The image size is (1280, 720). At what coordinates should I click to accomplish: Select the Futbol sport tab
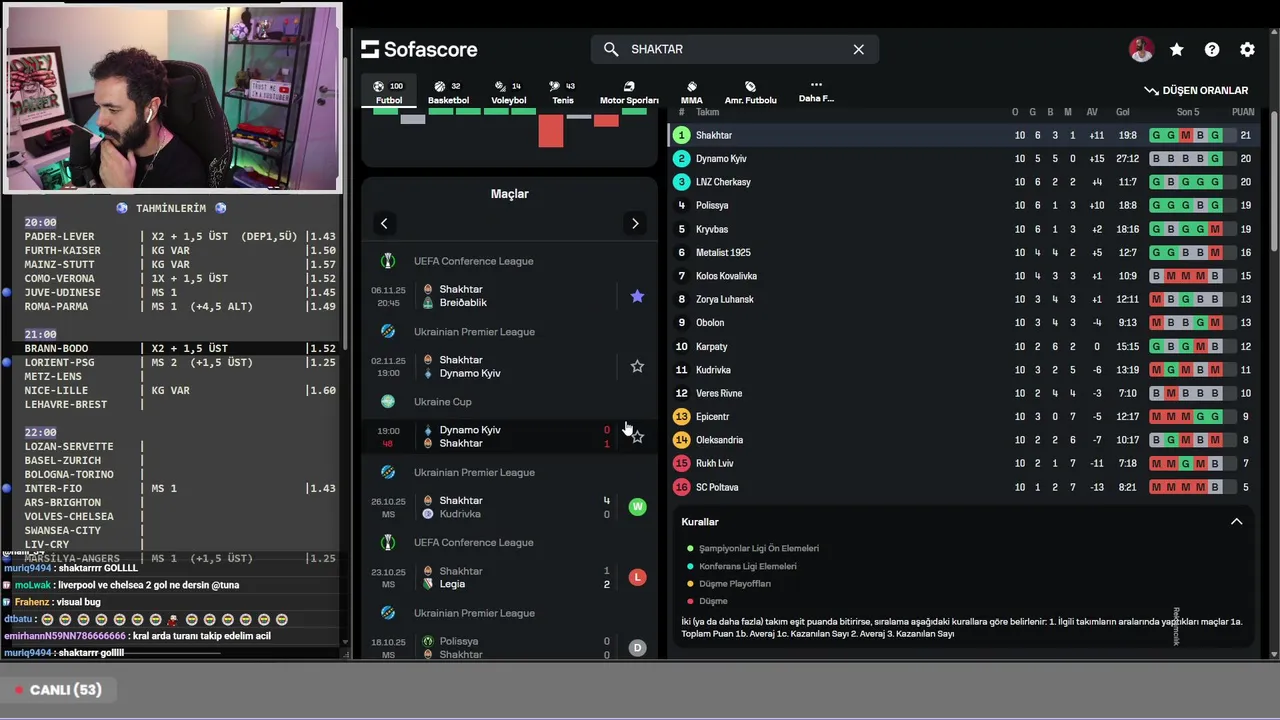click(x=388, y=92)
